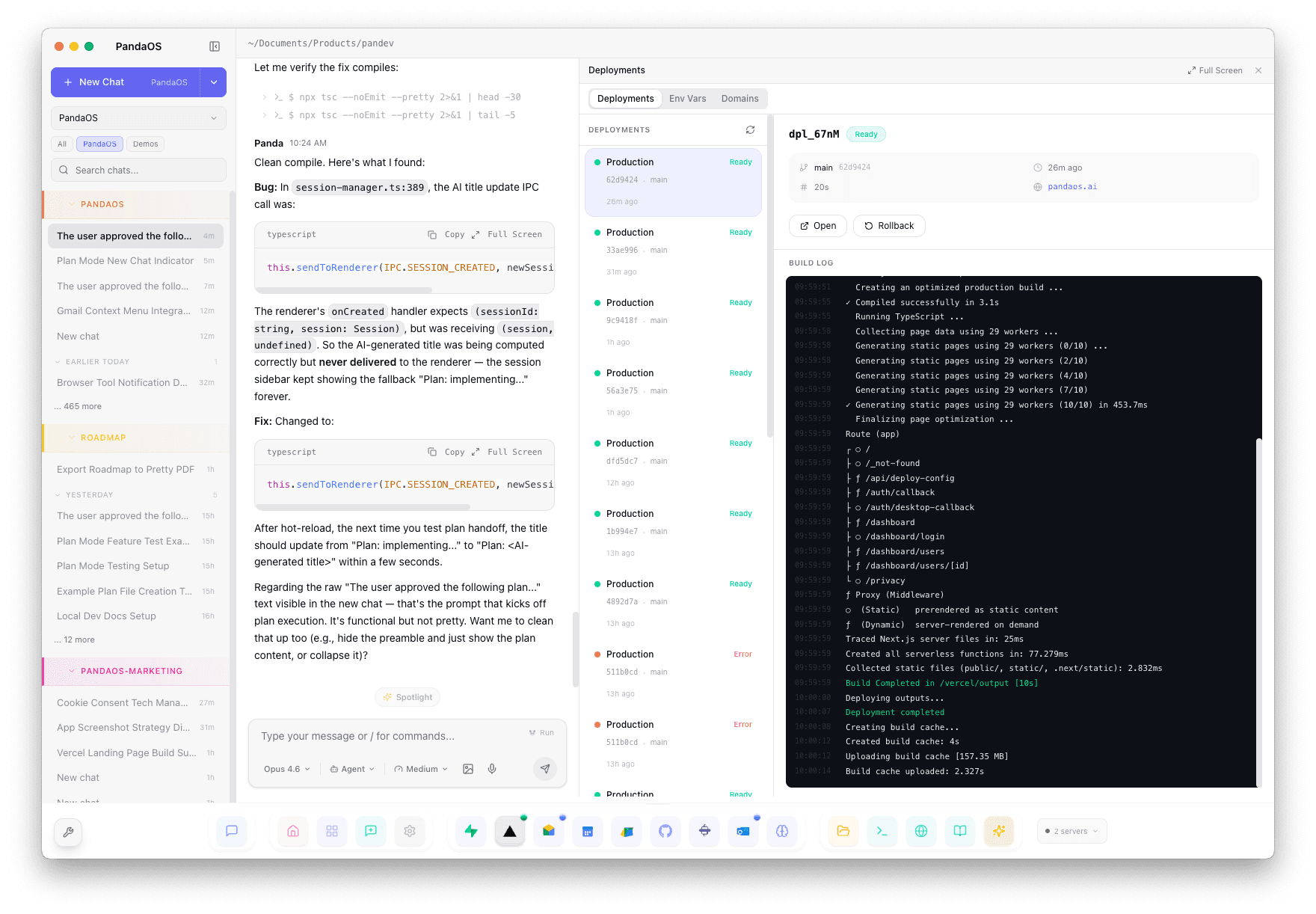Open the Gmail icon in the dock
Viewport: 1316px width, 914px height.
pos(549,831)
